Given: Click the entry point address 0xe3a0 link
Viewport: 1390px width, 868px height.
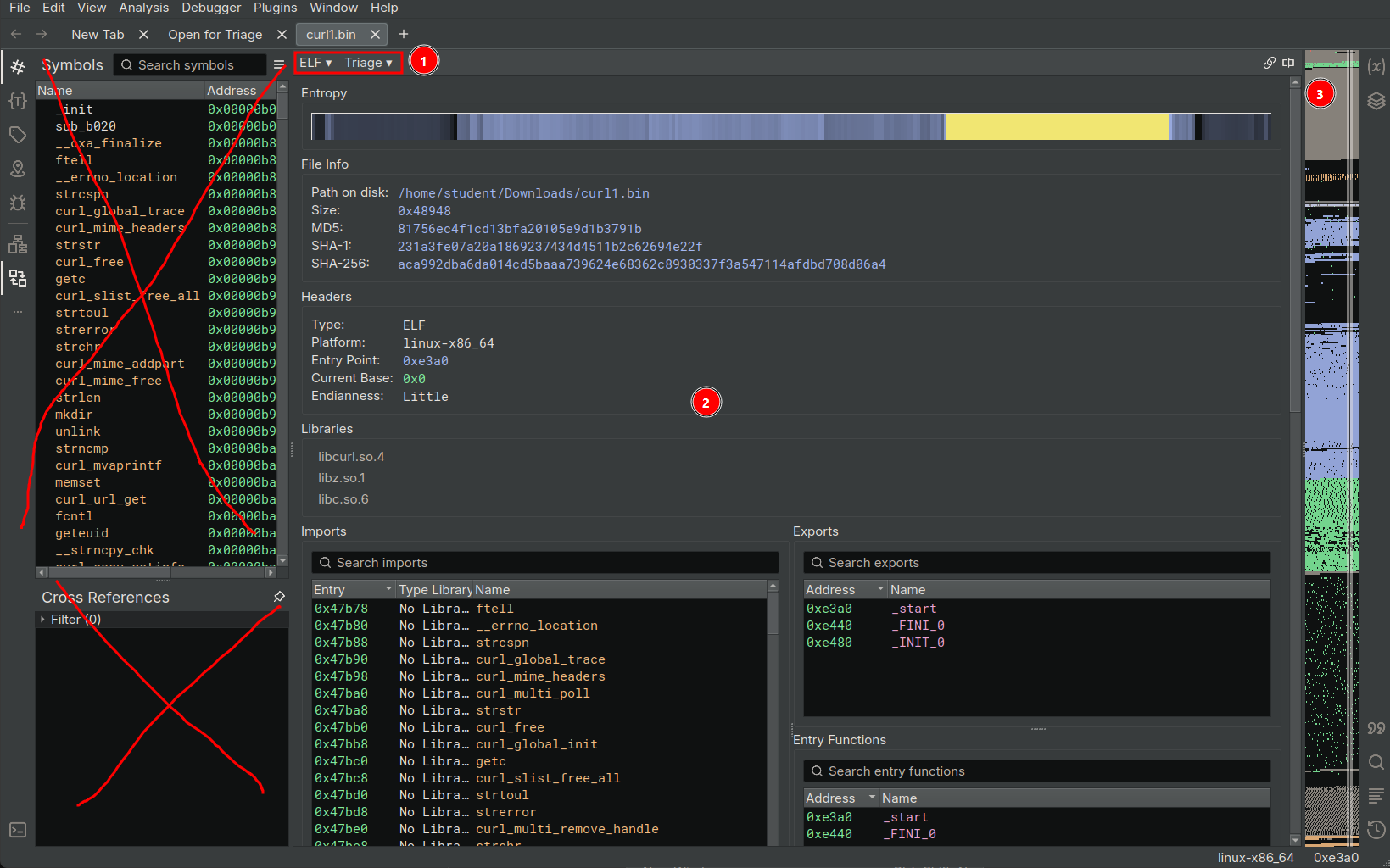Looking at the screenshot, I should coord(425,361).
